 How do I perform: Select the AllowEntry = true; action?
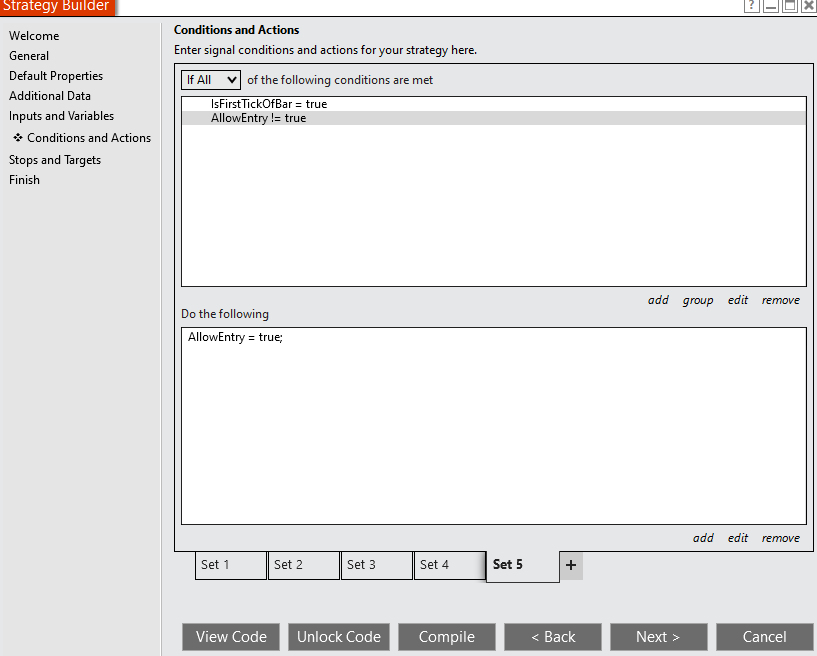[235, 337]
